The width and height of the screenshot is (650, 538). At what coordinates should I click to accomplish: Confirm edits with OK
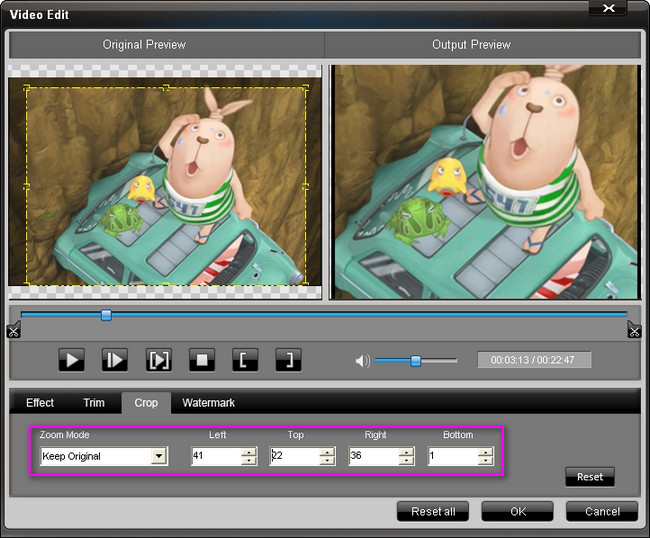(517, 511)
